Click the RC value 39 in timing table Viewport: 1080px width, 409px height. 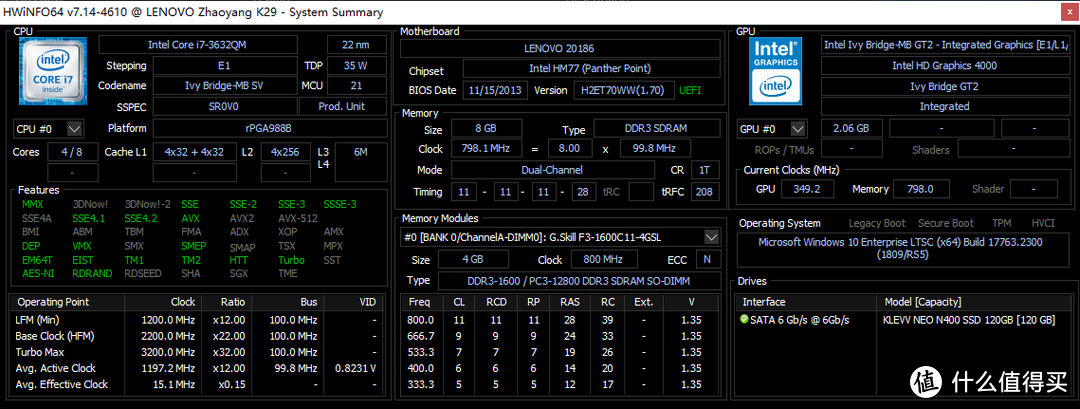click(x=608, y=320)
